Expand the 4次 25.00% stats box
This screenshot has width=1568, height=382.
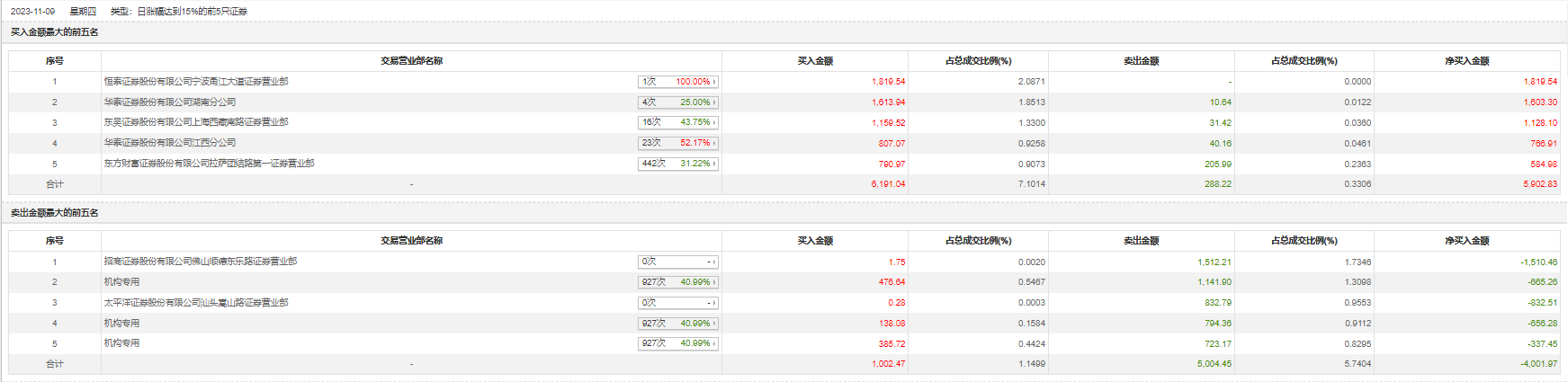[x=678, y=102]
